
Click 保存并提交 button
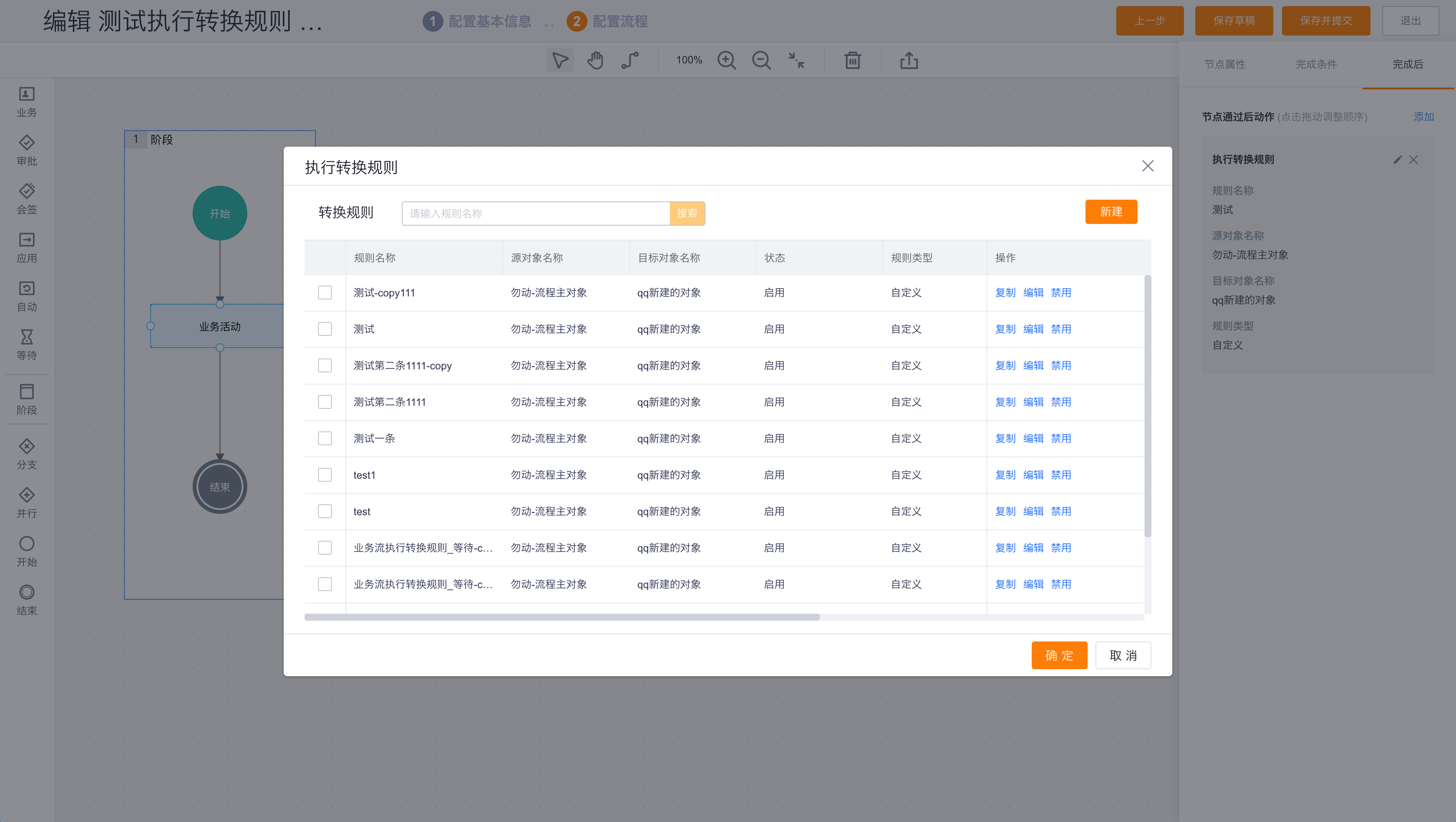pyautogui.click(x=1325, y=21)
